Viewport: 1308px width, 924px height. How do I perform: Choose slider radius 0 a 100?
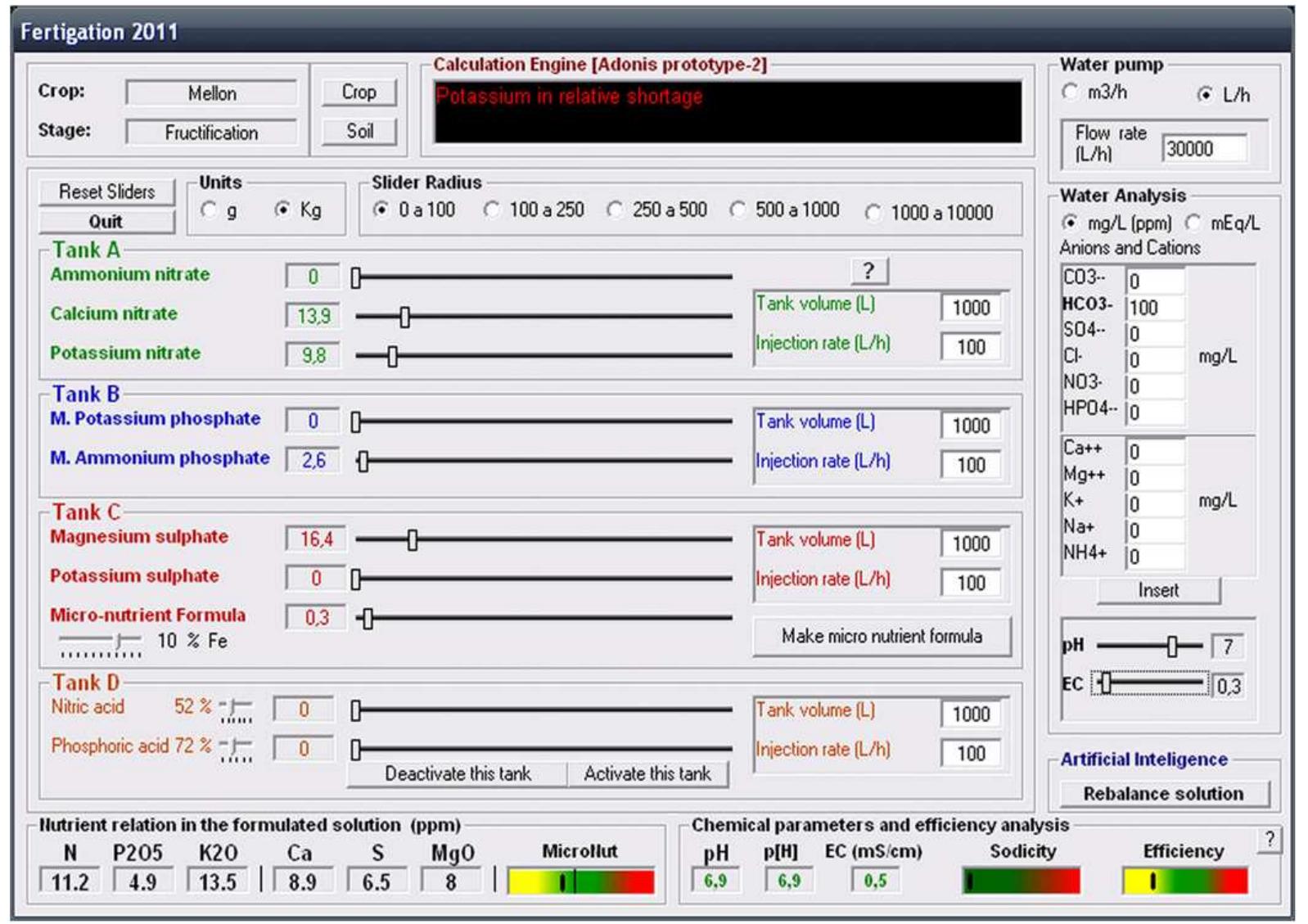click(381, 210)
